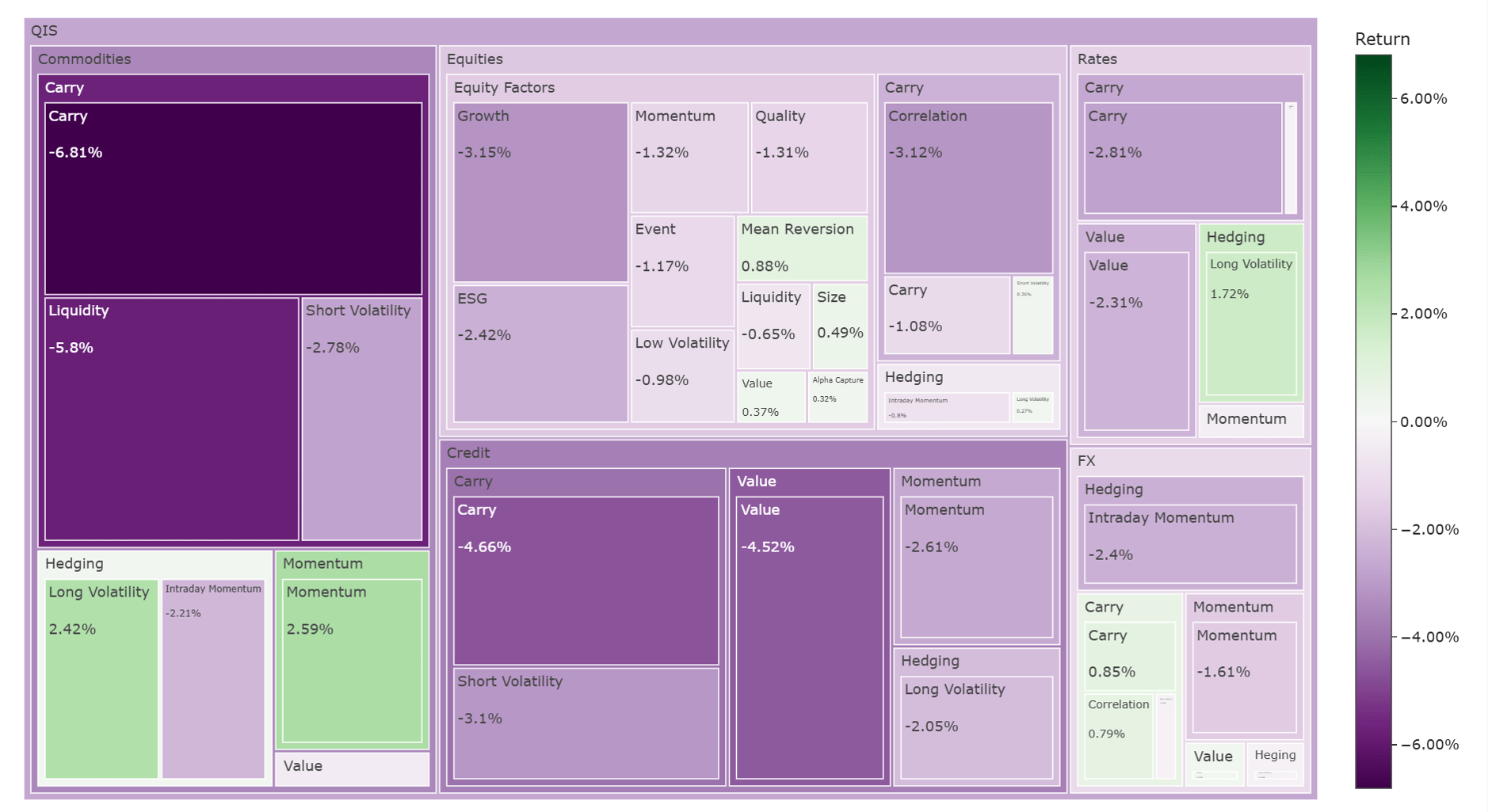Expand the Commodities sector header
This screenshot has width=1488, height=812.
point(233,59)
